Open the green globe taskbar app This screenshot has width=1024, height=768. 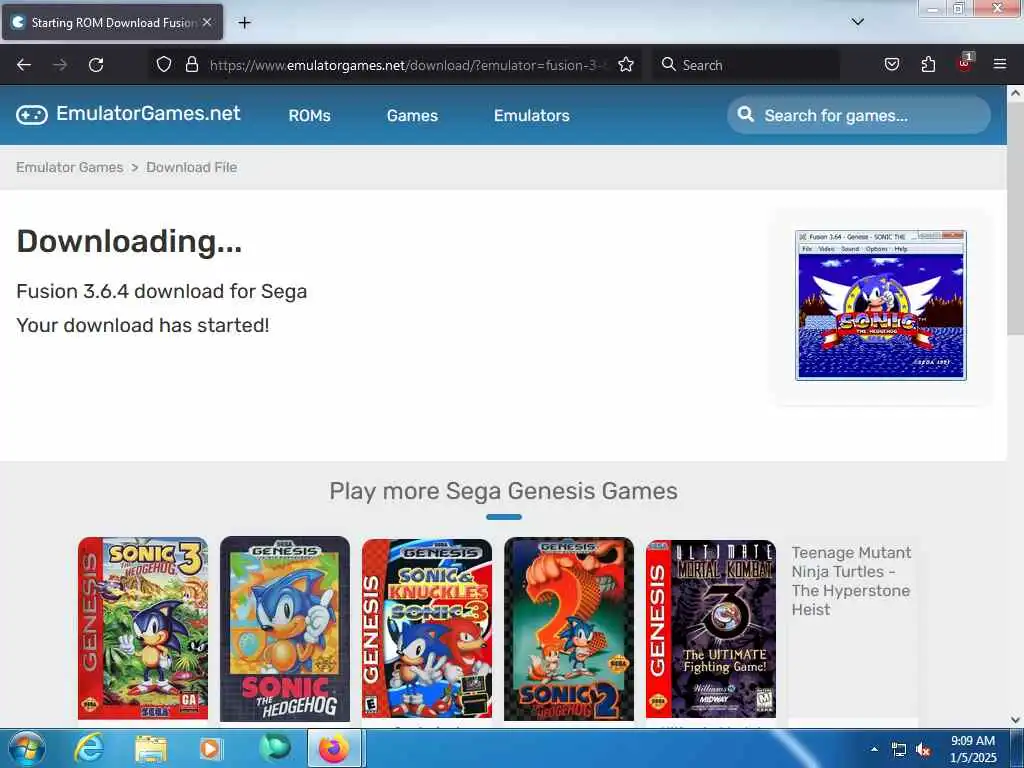click(274, 748)
